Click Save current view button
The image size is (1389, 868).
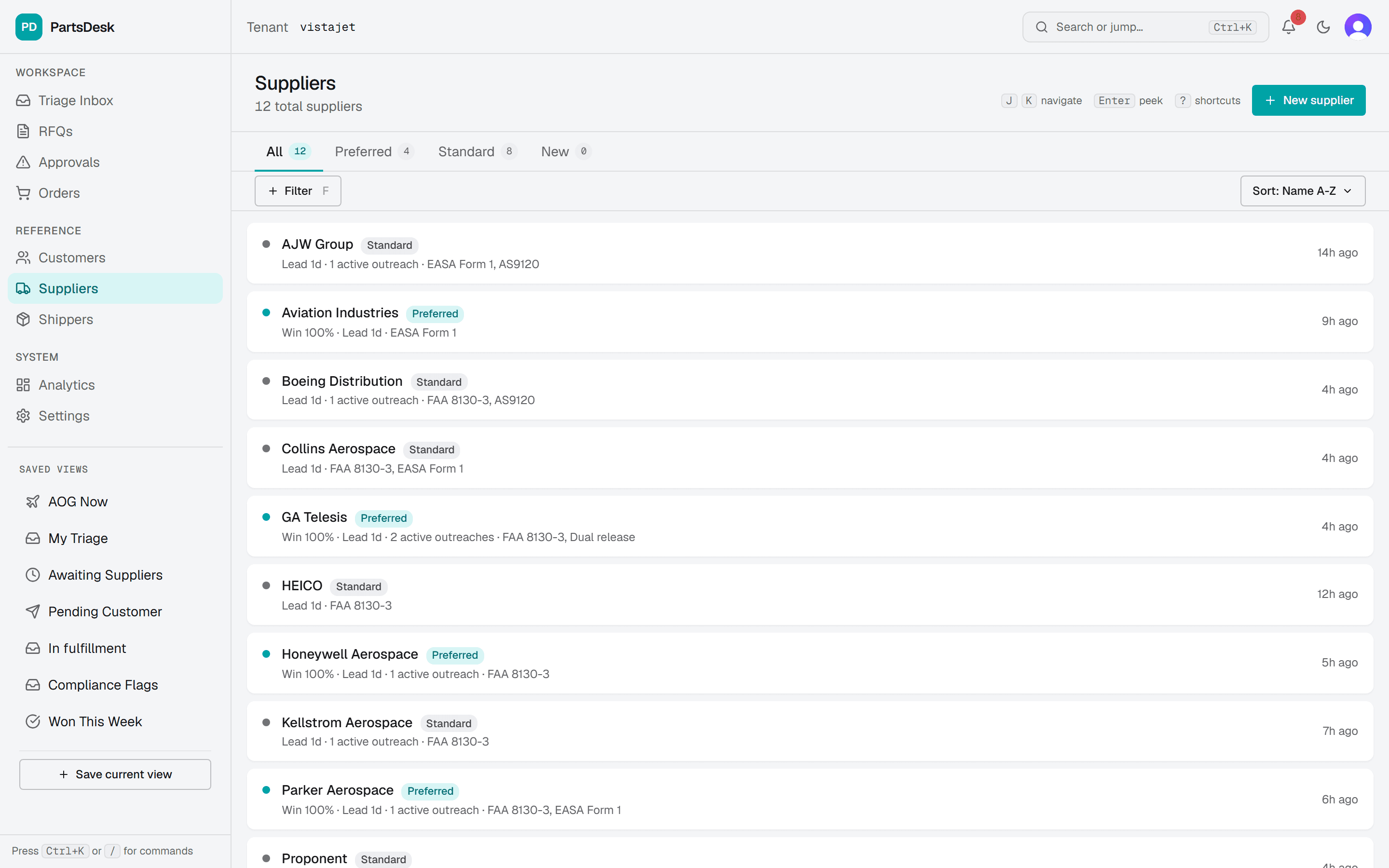[115, 774]
